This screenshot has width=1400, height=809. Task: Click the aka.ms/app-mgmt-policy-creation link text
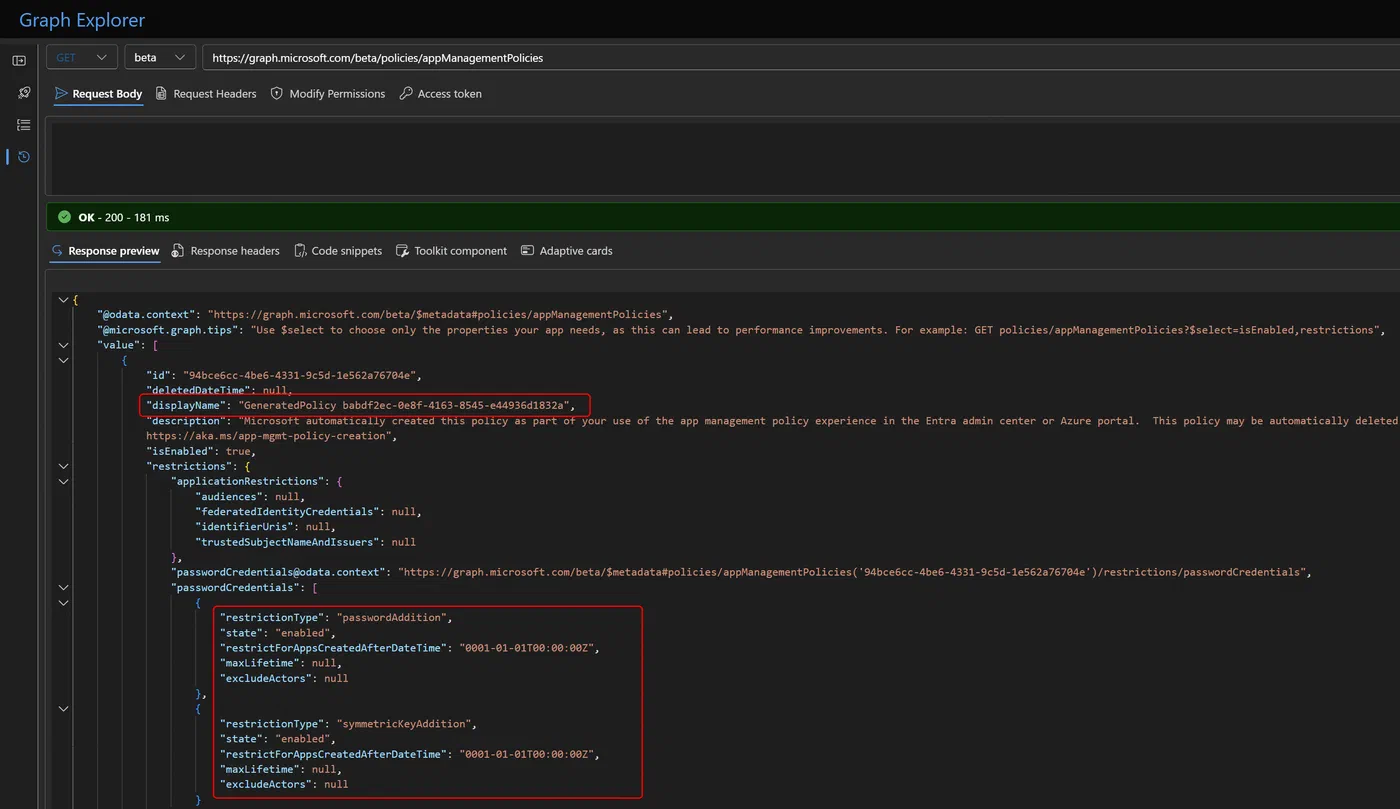266,436
